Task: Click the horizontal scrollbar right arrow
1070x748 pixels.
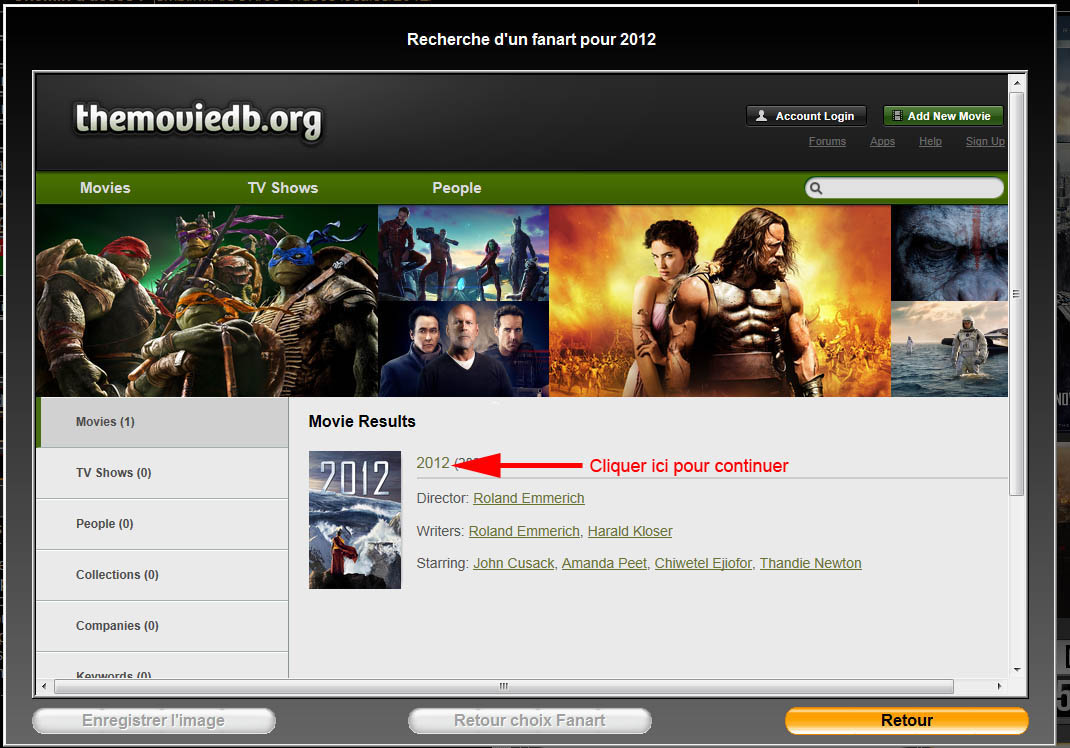Action: [999, 686]
